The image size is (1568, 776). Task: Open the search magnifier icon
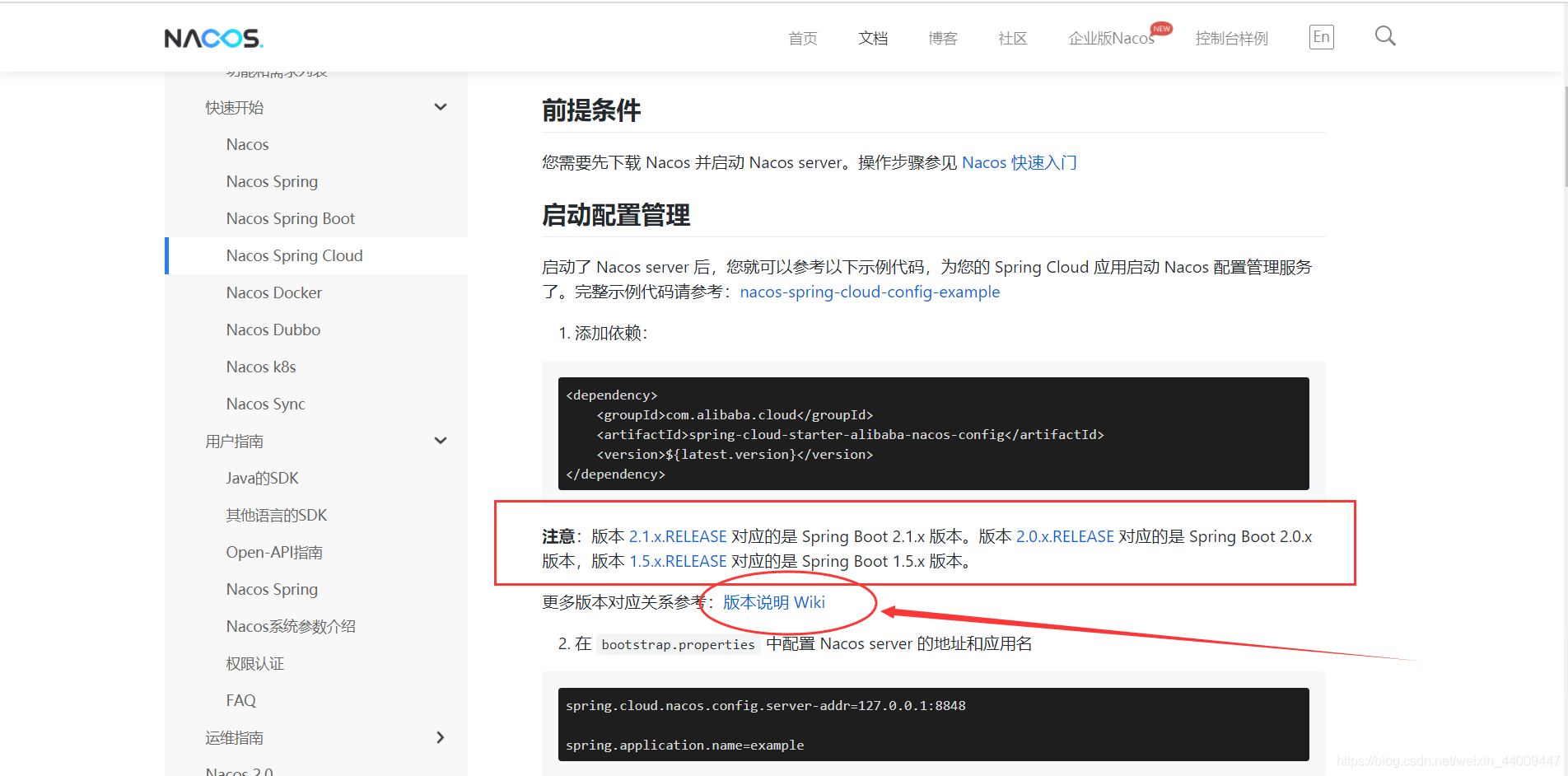point(1385,36)
